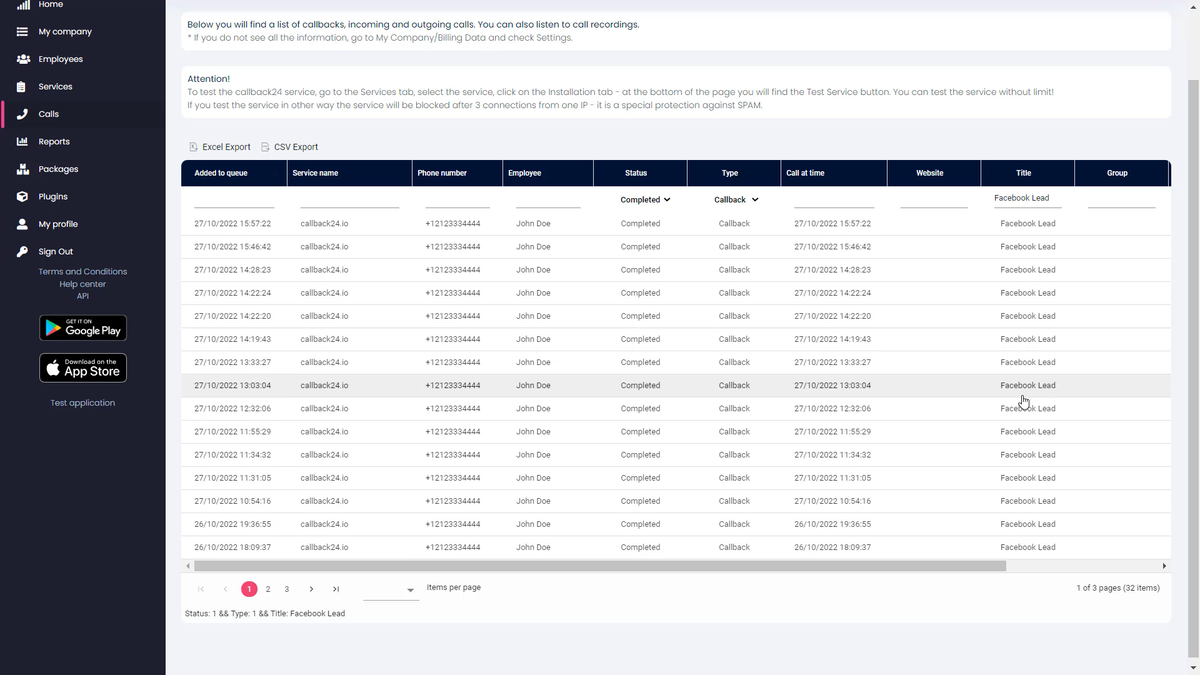Open the Items per page dropdown

pos(390,590)
